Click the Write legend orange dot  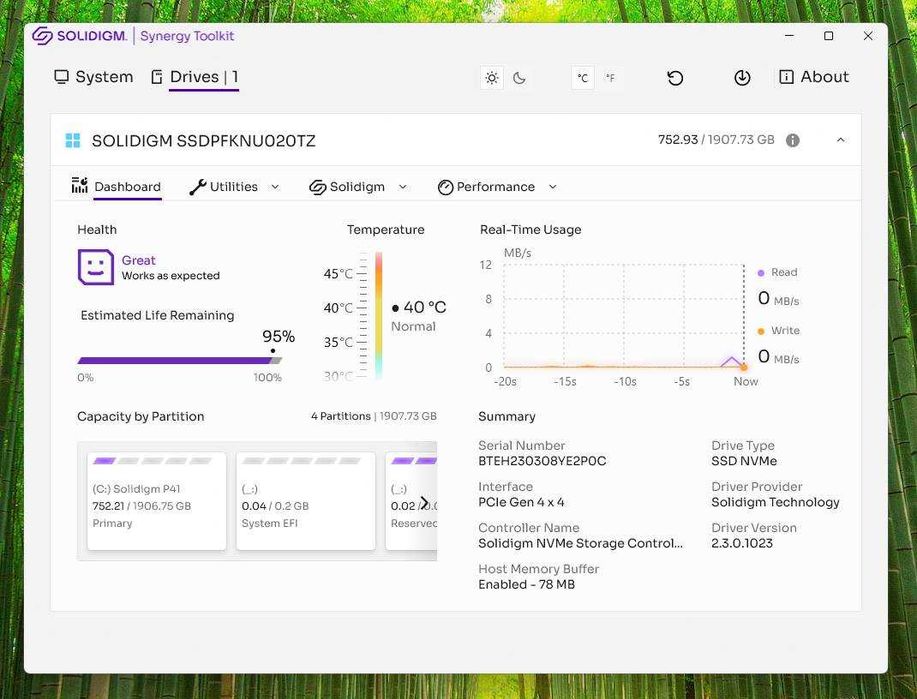[x=761, y=331]
